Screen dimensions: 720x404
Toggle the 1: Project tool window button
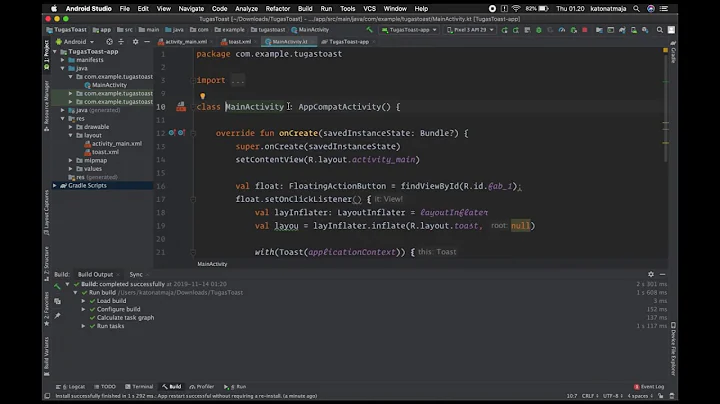(x=46, y=54)
